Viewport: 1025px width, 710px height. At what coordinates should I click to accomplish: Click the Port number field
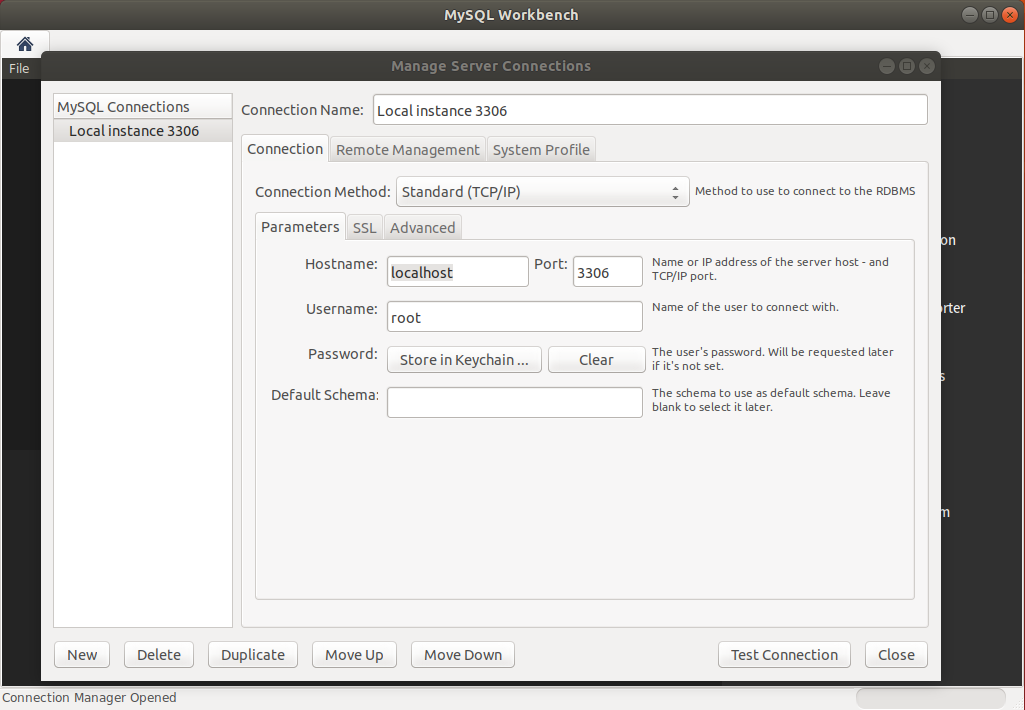(607, 272)
